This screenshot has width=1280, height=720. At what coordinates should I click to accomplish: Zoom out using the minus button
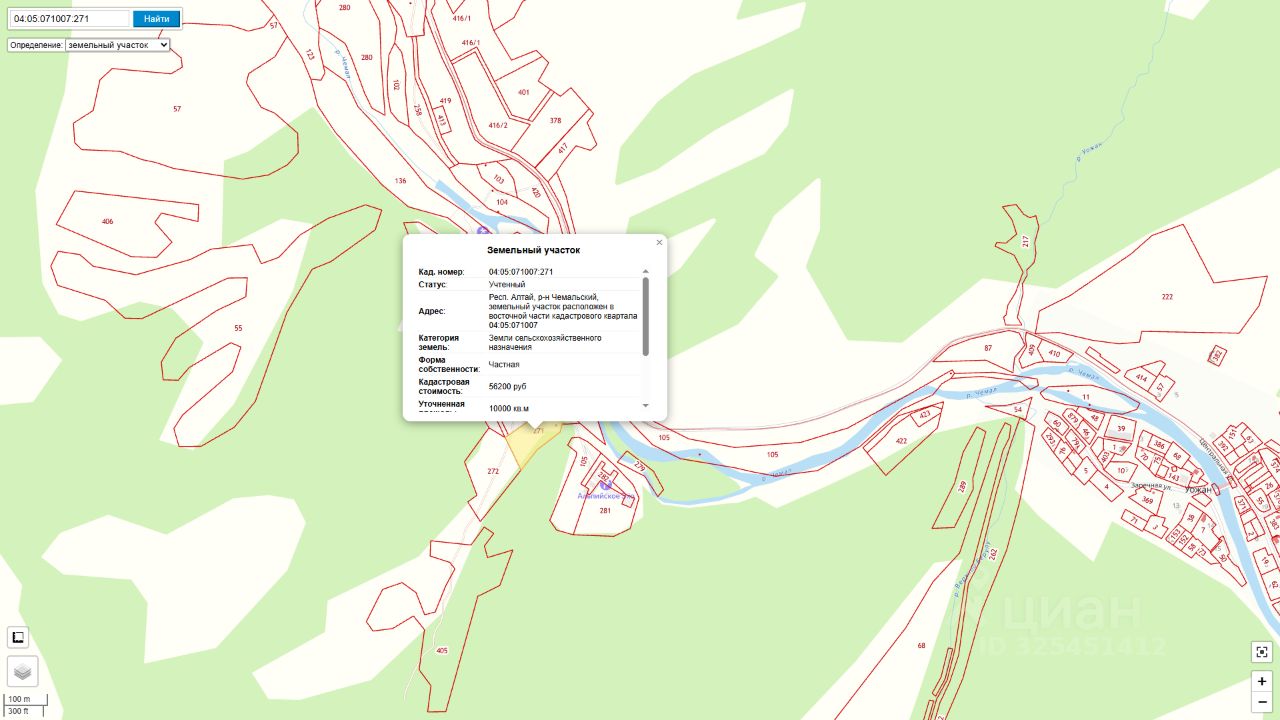(x=1262, y=702)
